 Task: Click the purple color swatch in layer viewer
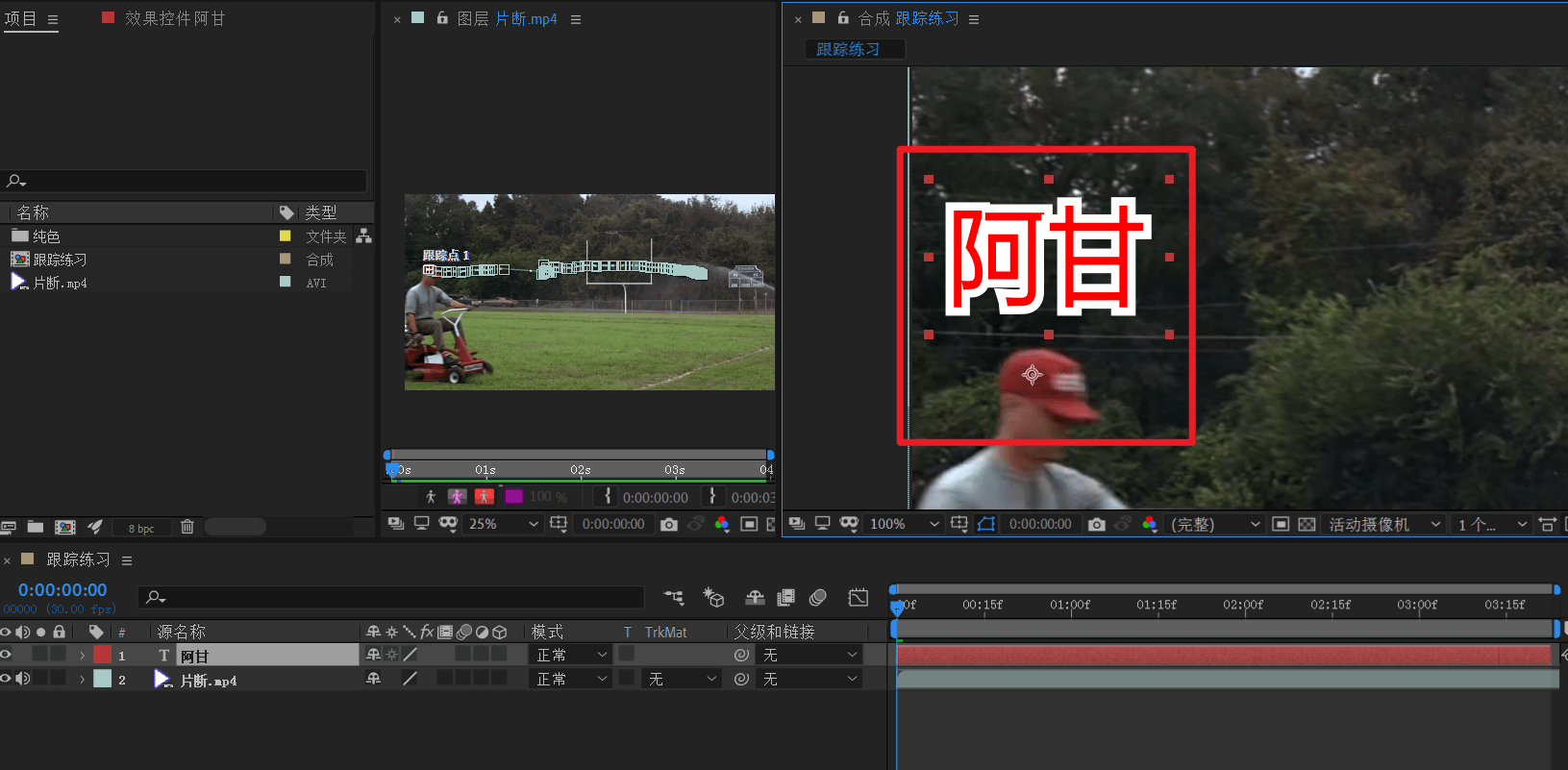point(513,496)
